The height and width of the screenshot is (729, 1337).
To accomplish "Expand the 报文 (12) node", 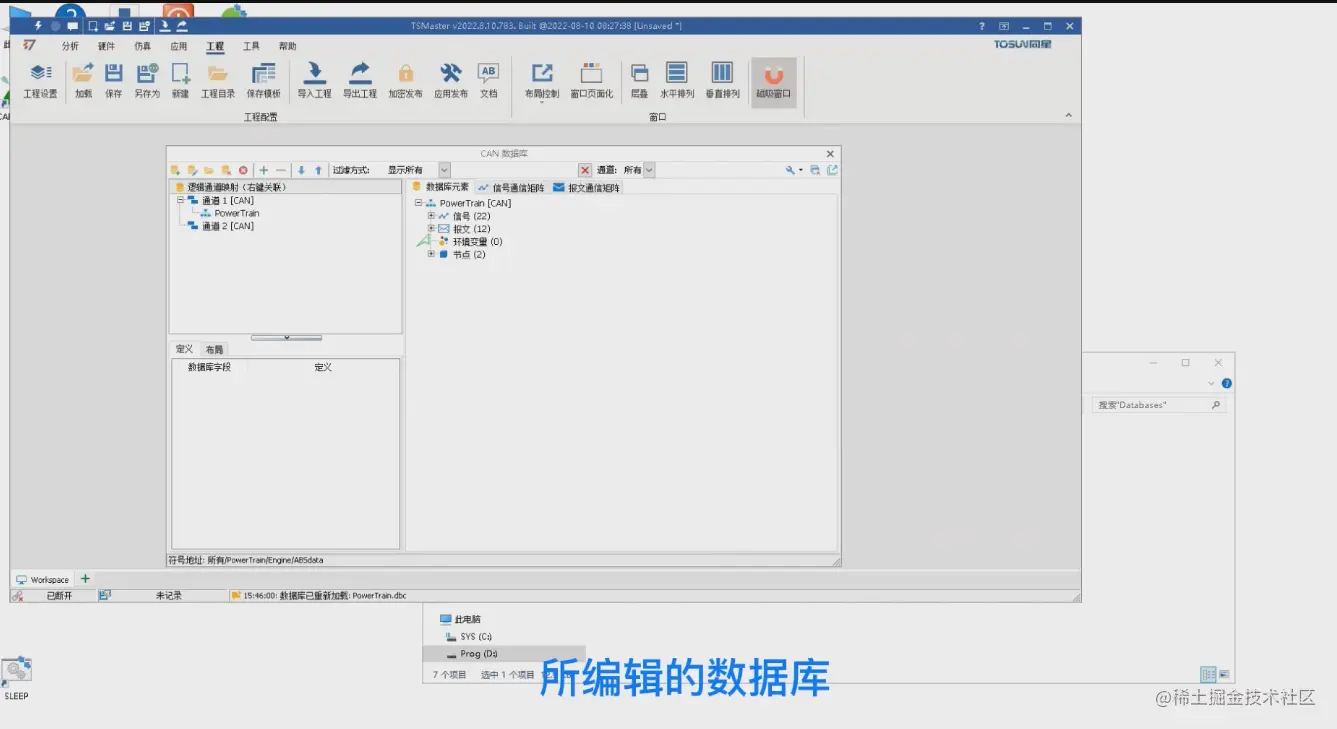I will (431, 228).
